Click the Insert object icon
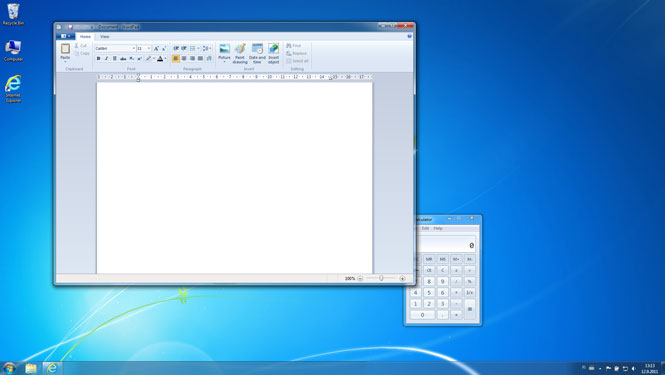 coord(274,49)
